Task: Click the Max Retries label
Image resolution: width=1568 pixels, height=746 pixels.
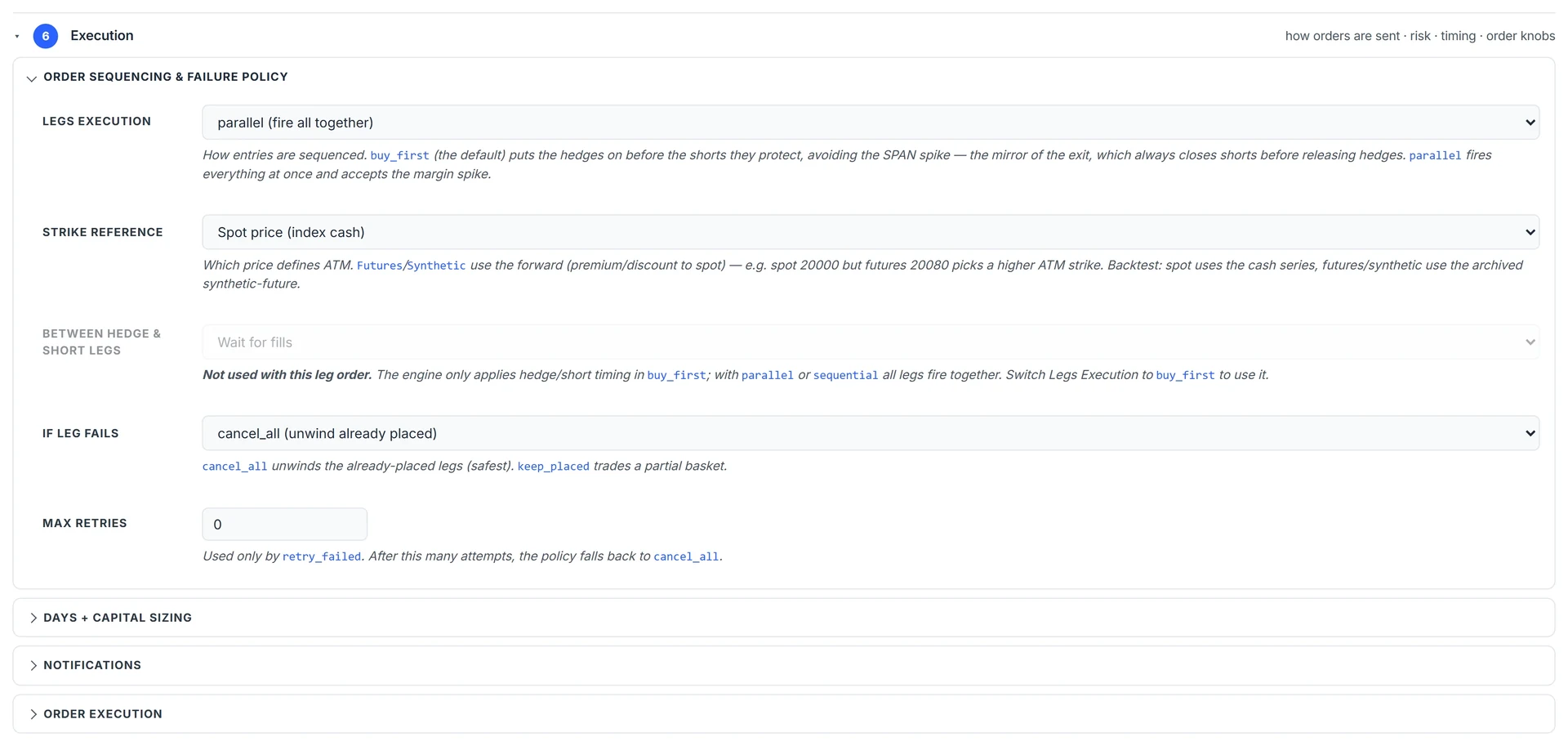Action: [x=85, y=523]
